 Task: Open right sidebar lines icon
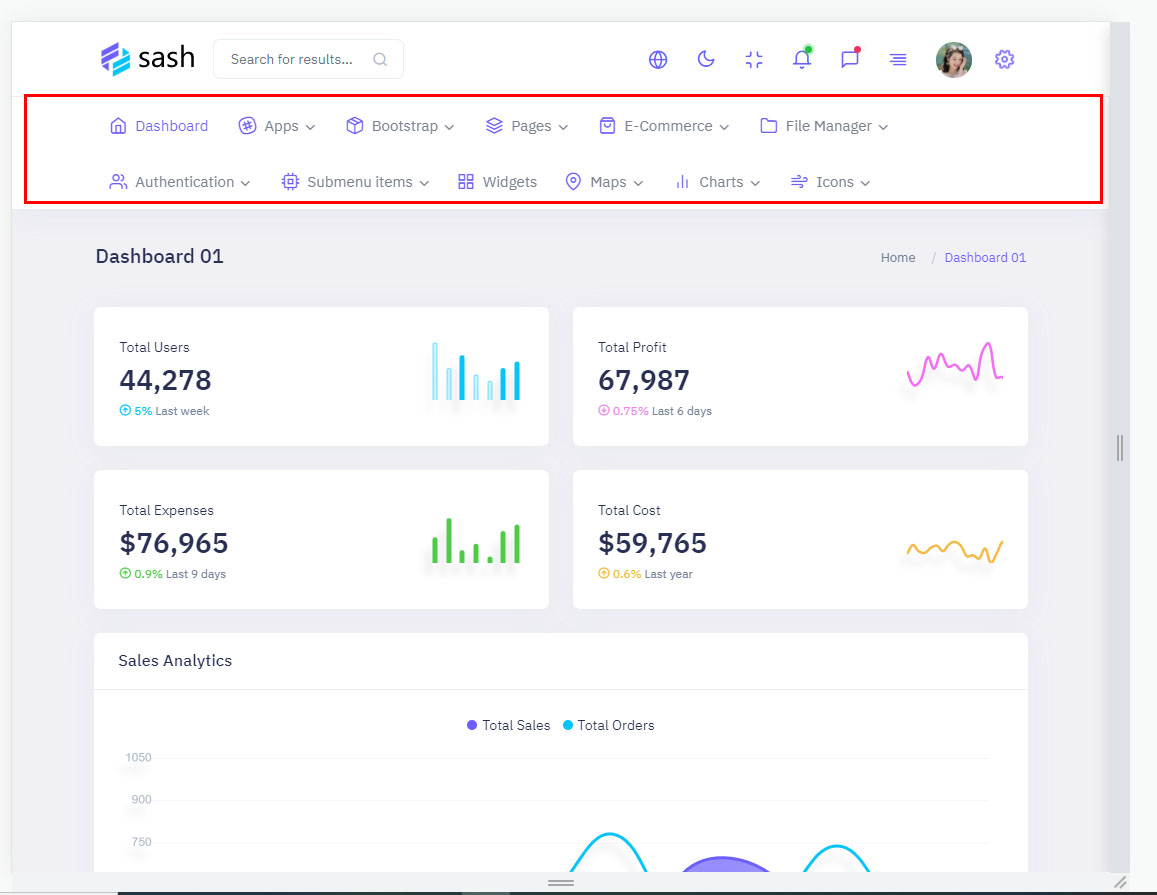point(898,60)
